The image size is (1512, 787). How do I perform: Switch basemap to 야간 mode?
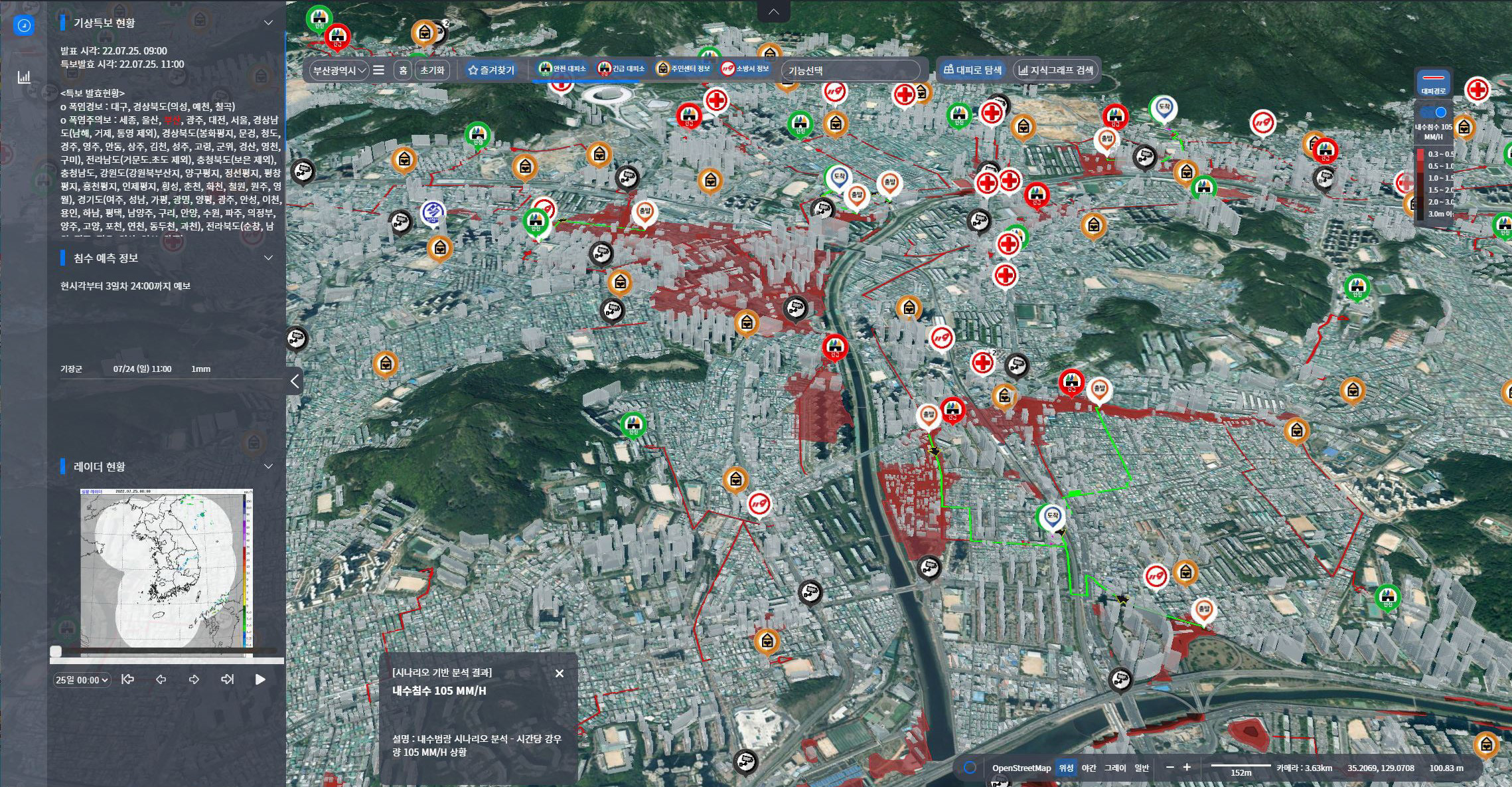tap(1089, 768)
